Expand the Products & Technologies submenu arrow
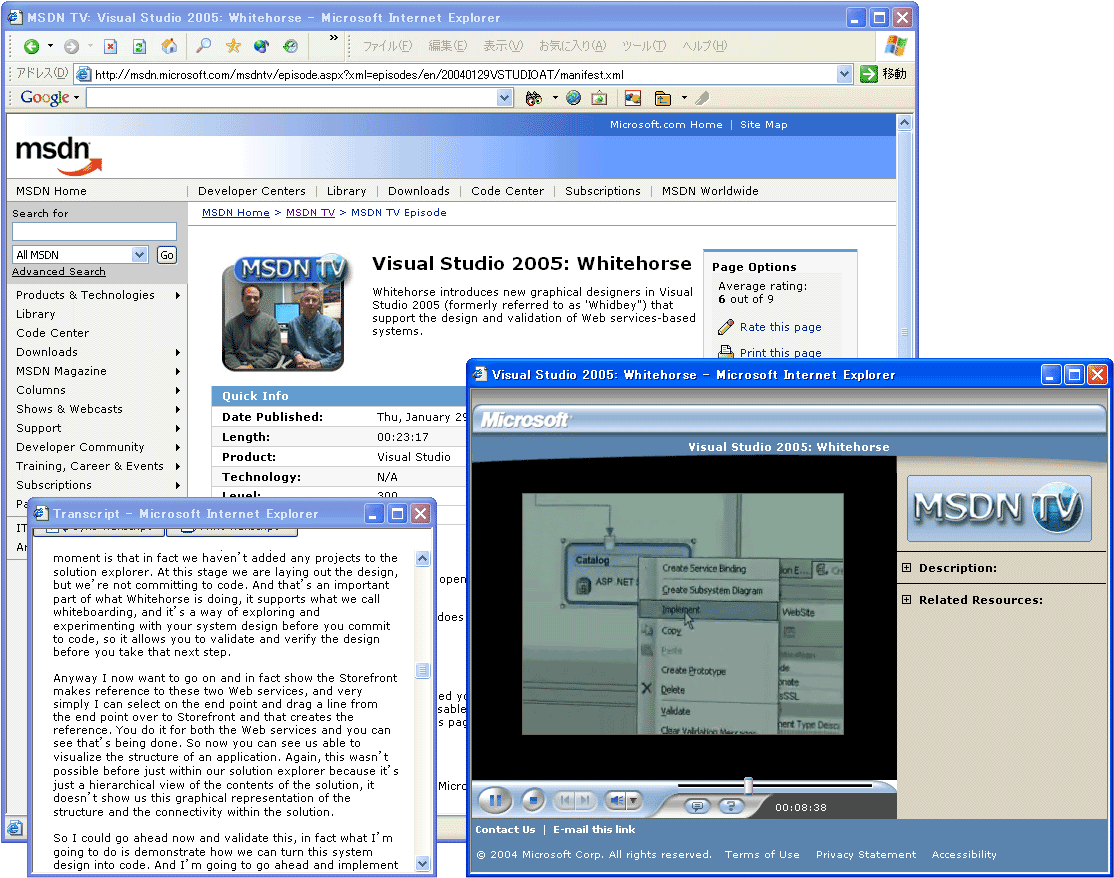1114x878 pixels. (178, 295)
